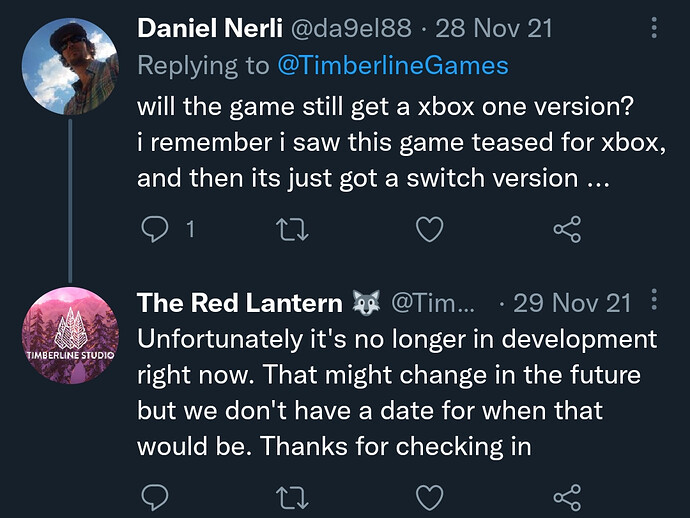Share Daniel Nerli's tweet
690x518 pixels.
pos(567,229)
